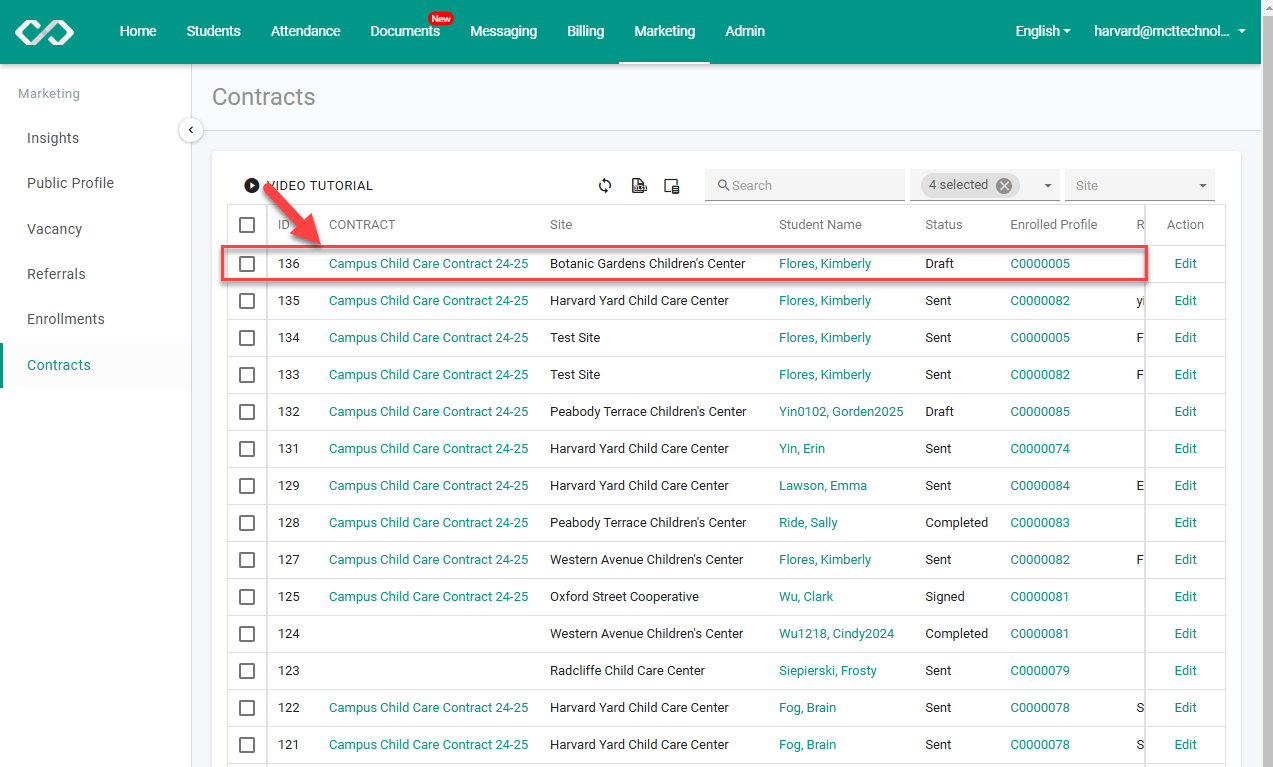Click Edit for contract ID 124

[x=1185, y=634]
